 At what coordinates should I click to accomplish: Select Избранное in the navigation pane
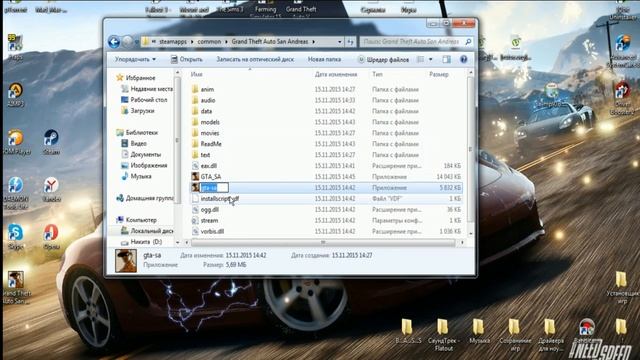pyautogui.click(x=136, y=78)
